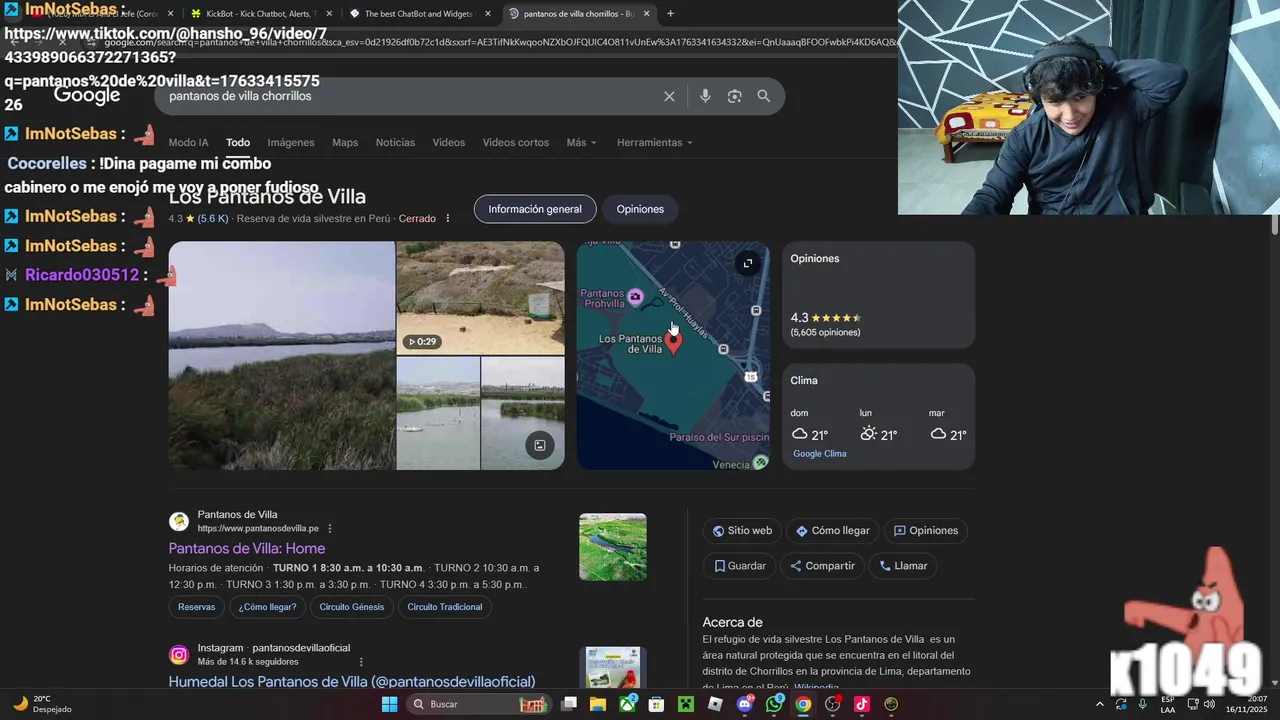Click the Guardar button
The height and width of the screenshot is (720, 1280).
(740, 566)
